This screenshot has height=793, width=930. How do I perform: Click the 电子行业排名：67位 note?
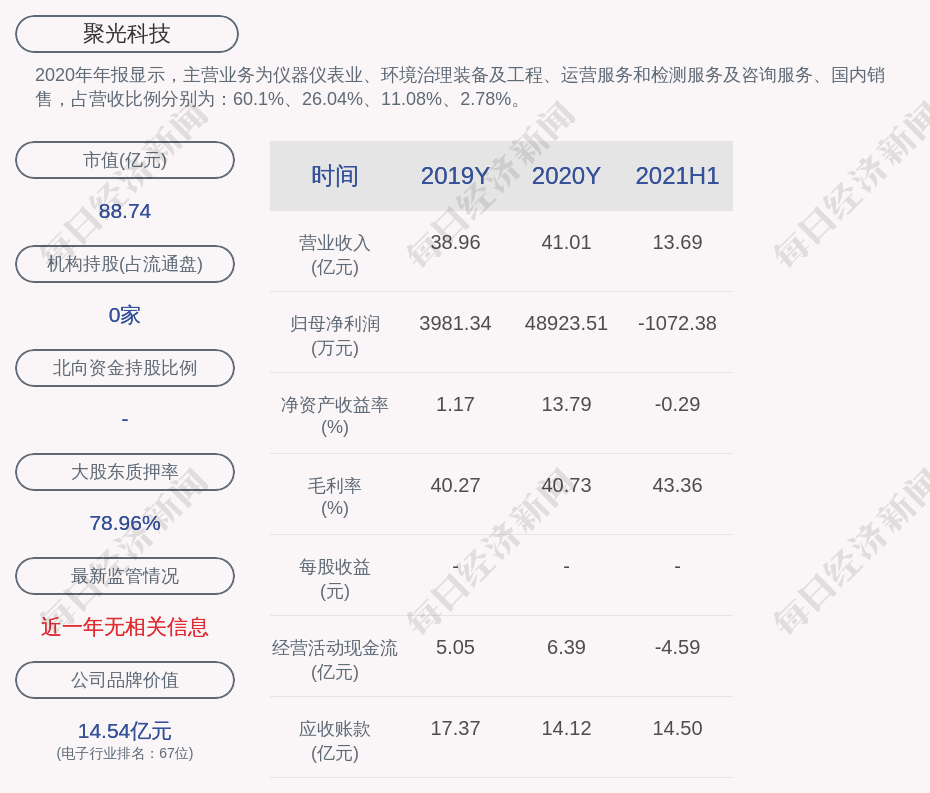(125, 753)
